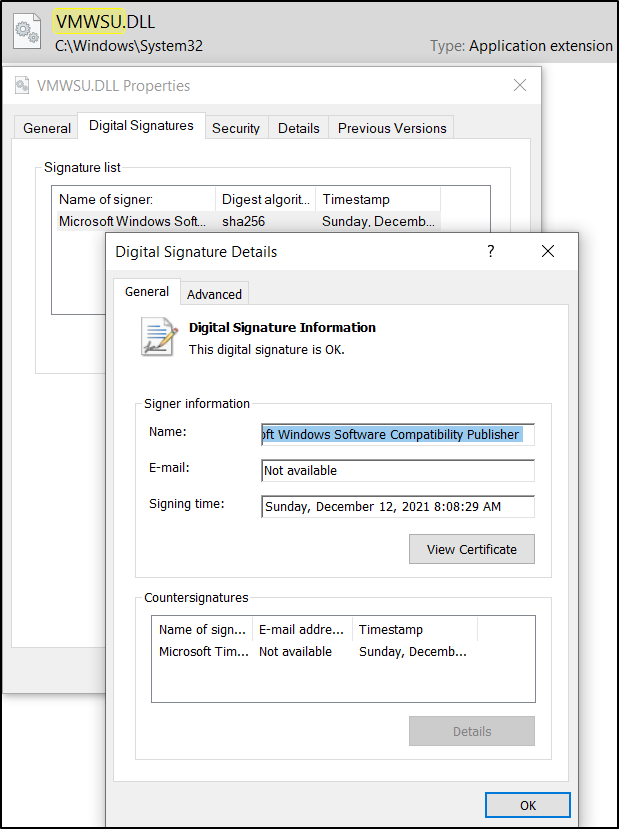The width and height of the screenshot is (619, 829).
Task: Switch to the Previous Versions tab
Action: tap(392, 128)
